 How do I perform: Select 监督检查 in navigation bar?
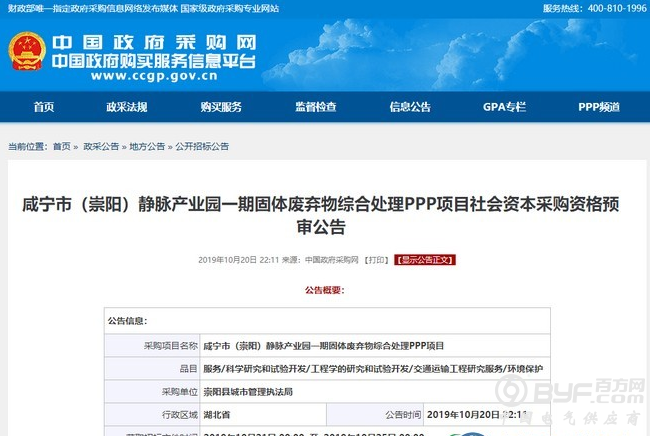click(x=316, y=107)
